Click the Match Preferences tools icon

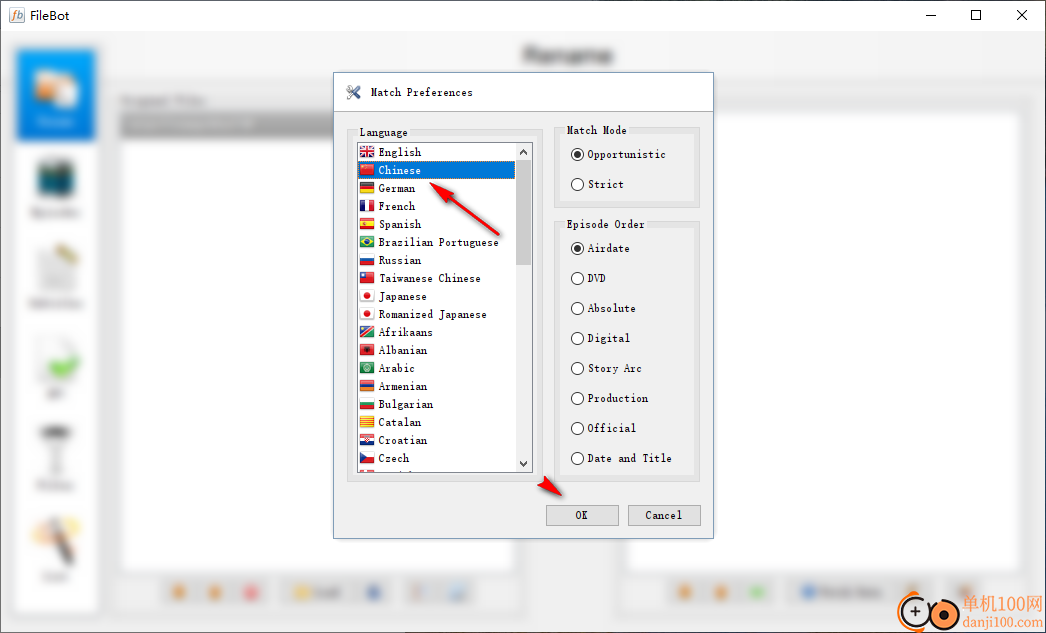354,92
